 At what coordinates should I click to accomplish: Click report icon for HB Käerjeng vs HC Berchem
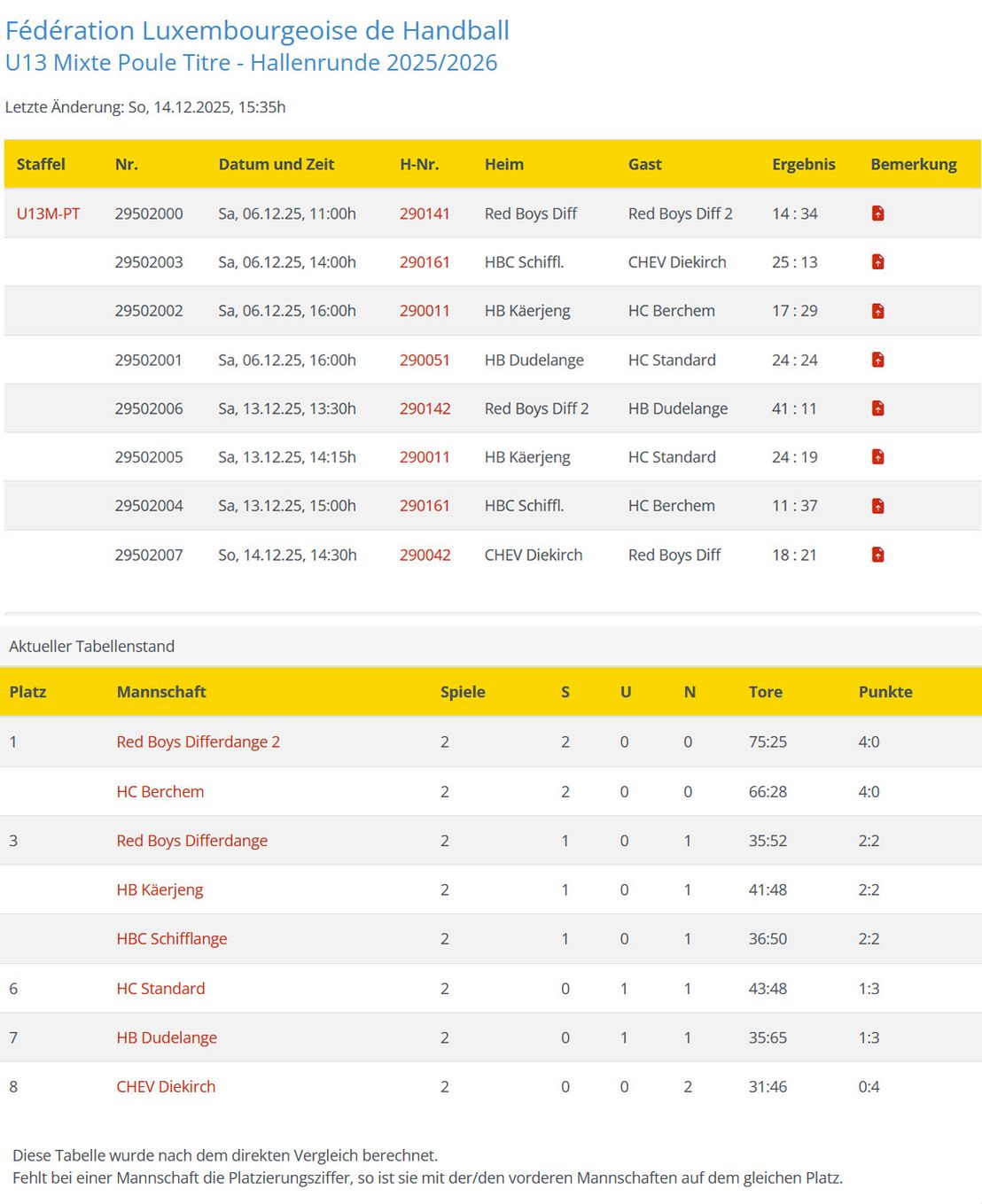click(x=877, y=311)
